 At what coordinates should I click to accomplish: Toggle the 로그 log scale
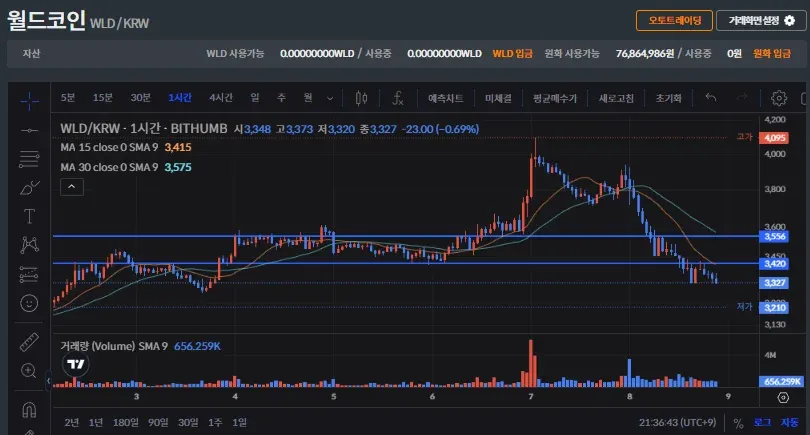(762, 423)
